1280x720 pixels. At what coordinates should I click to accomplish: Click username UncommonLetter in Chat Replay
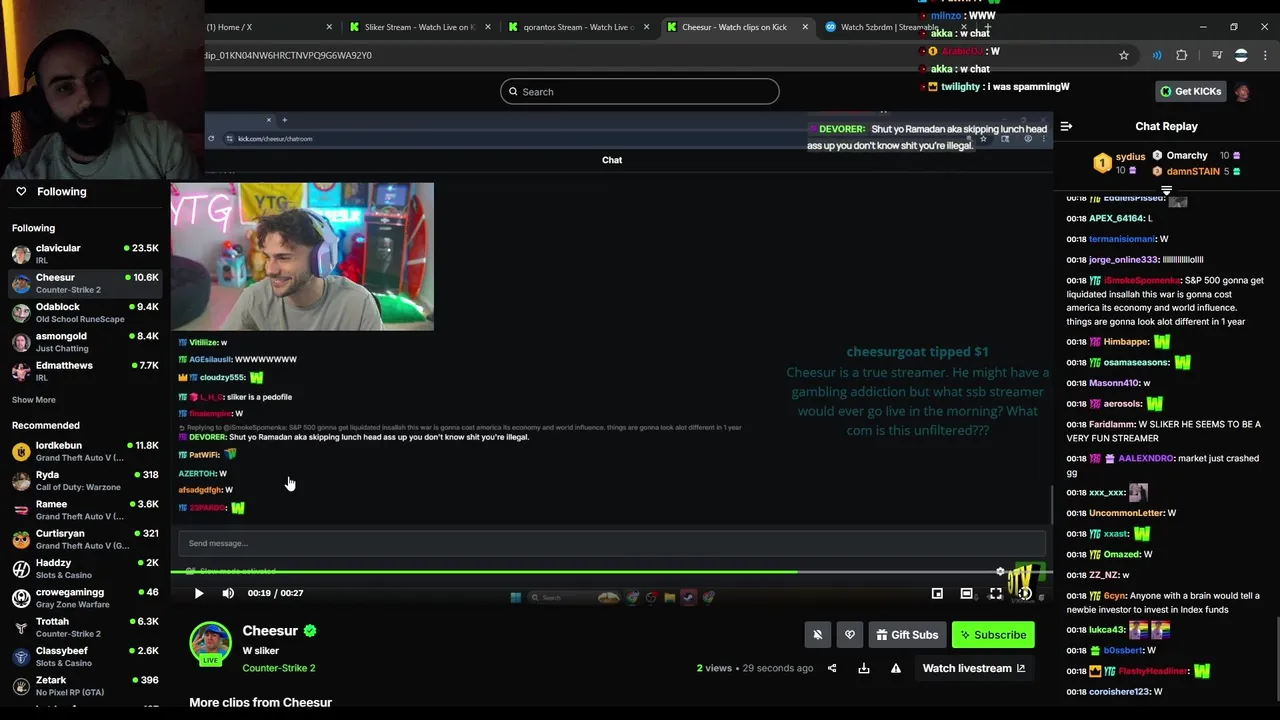tap(1126, 513)
